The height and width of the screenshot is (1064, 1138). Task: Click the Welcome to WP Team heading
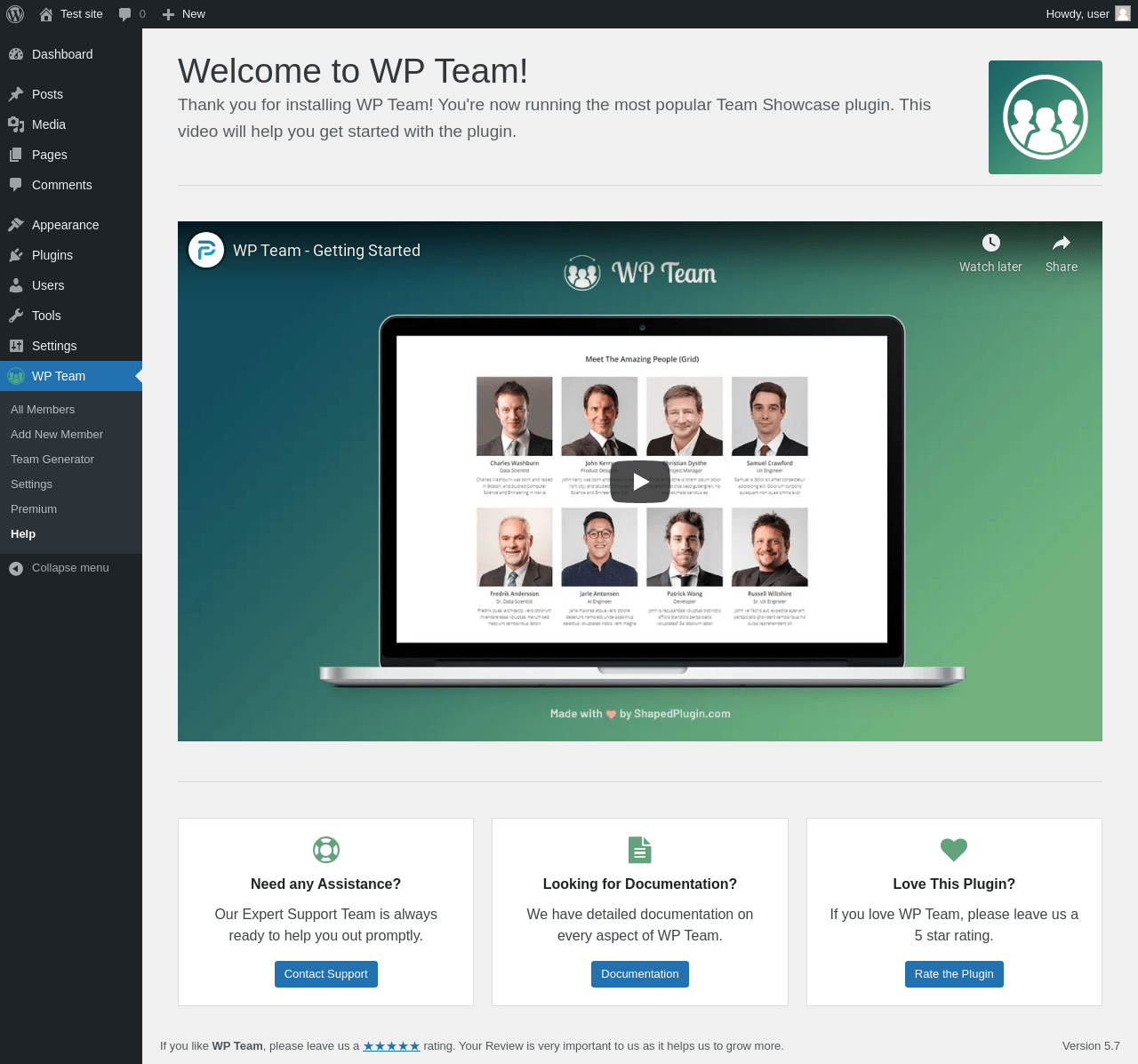[353, 71]
